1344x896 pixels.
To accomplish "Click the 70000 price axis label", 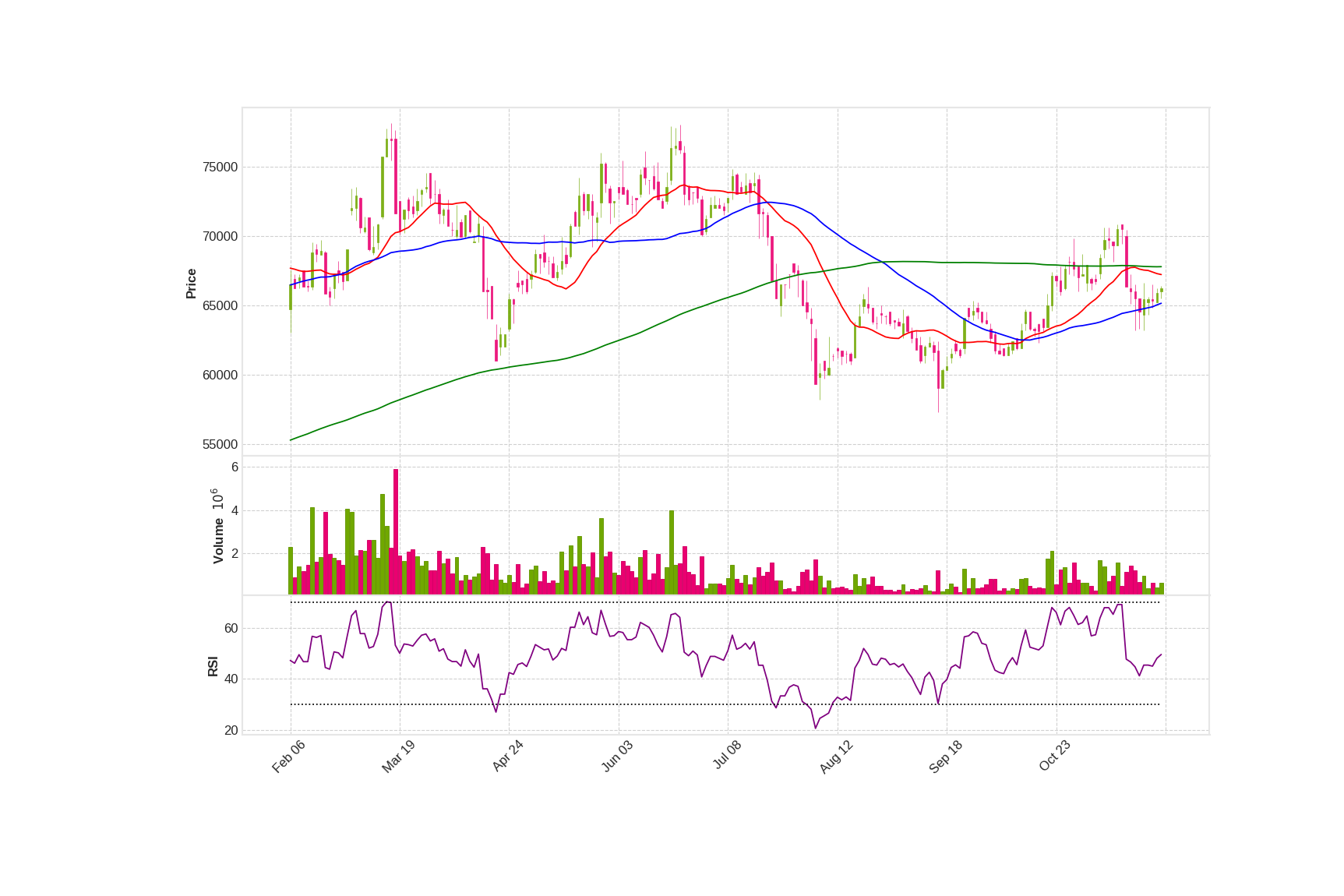I will 220,237.
